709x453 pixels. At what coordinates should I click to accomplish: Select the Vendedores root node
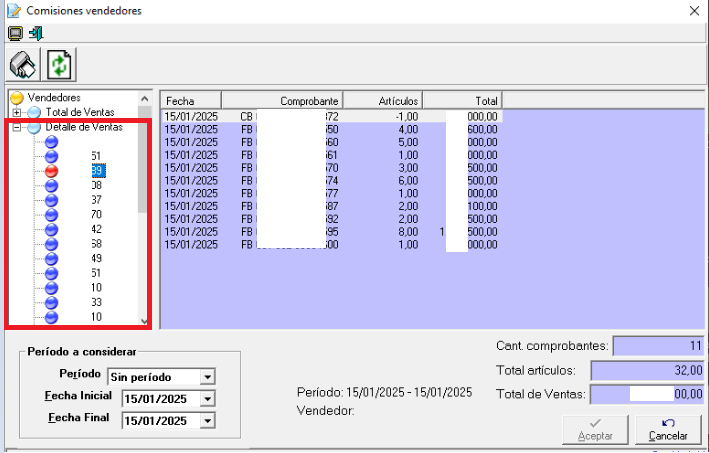click(54, 98)
